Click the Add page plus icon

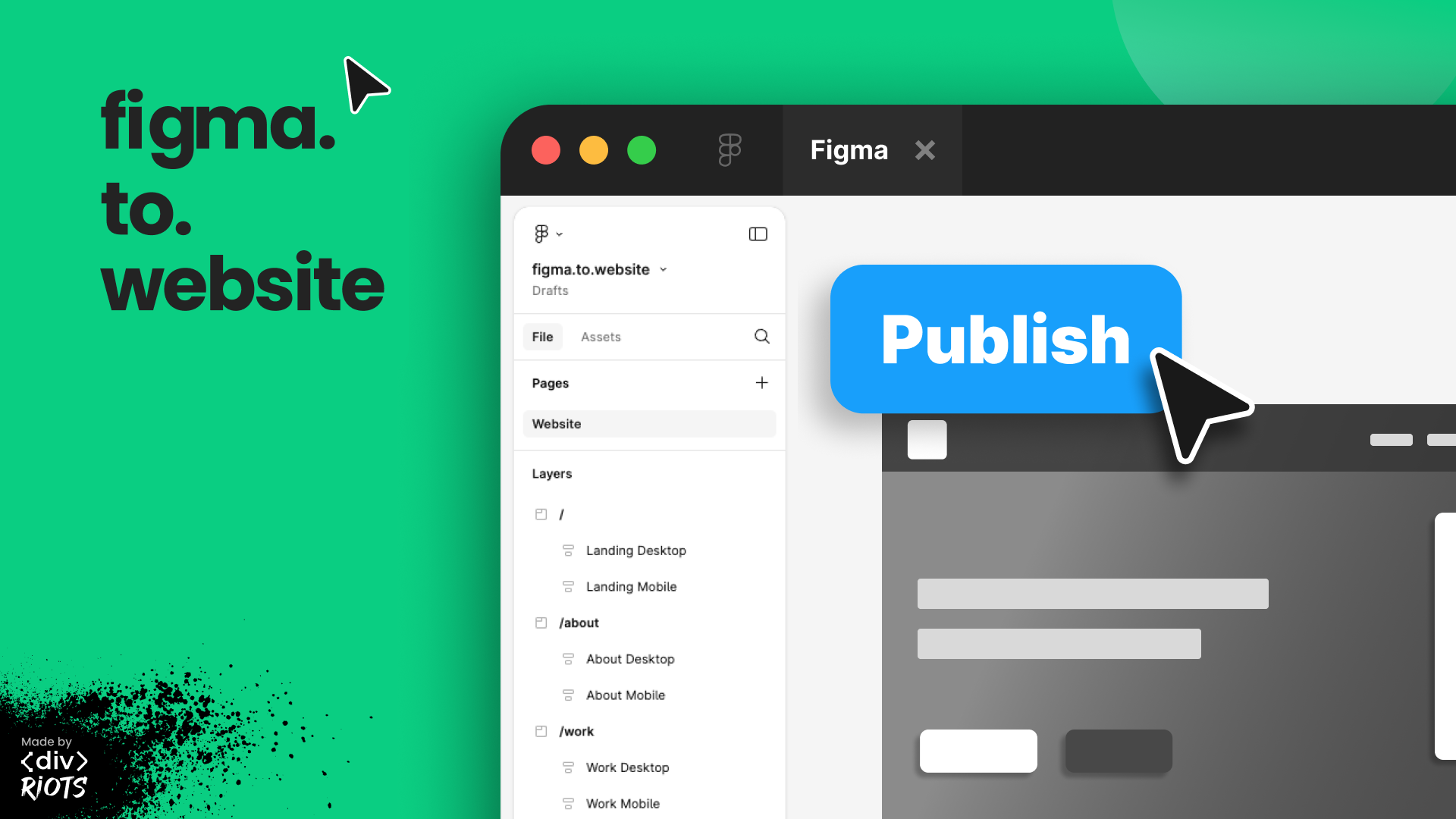pyautogui.click(x=762, y=383)
